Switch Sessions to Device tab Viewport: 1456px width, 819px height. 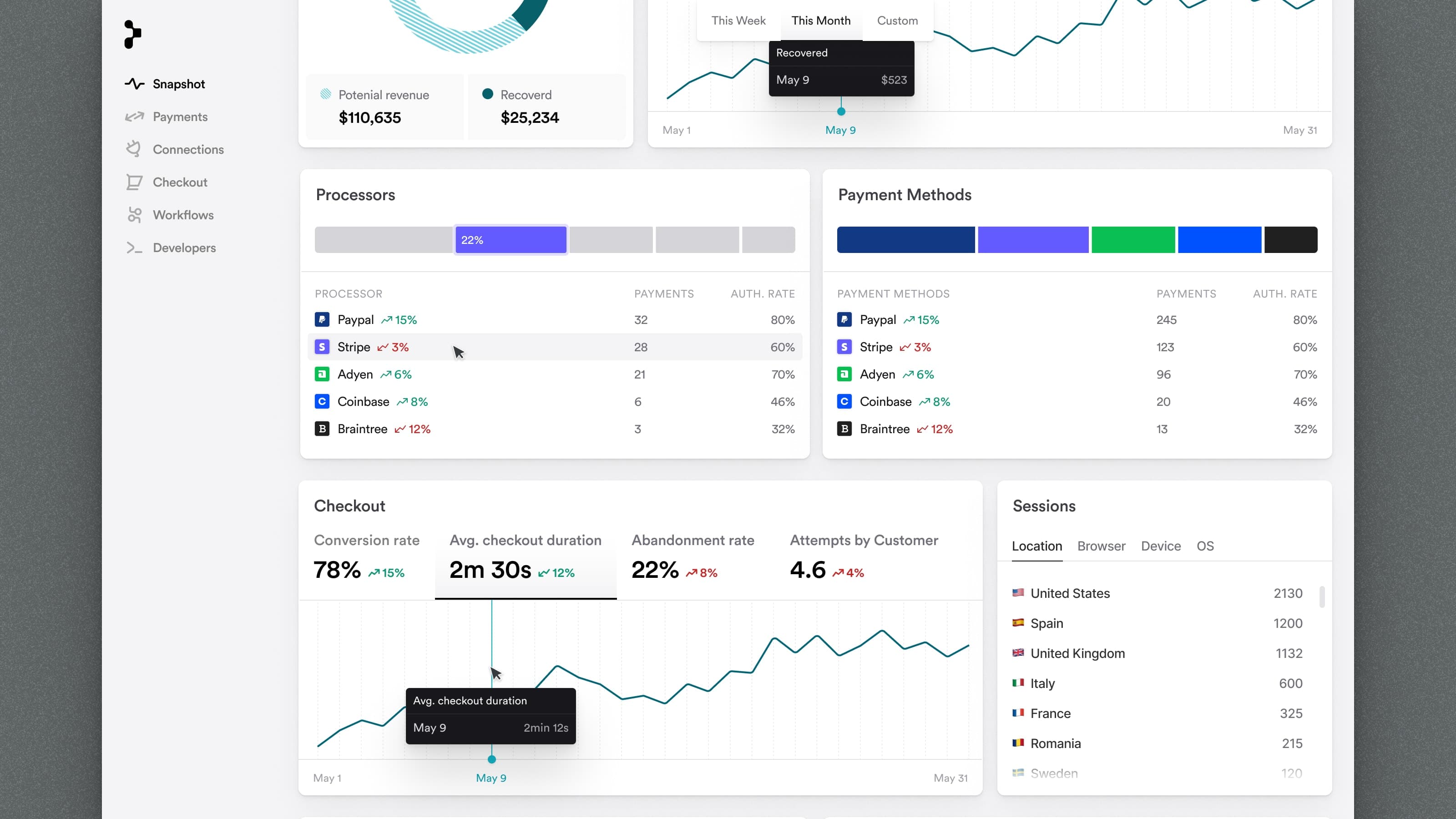(1160, 546)
